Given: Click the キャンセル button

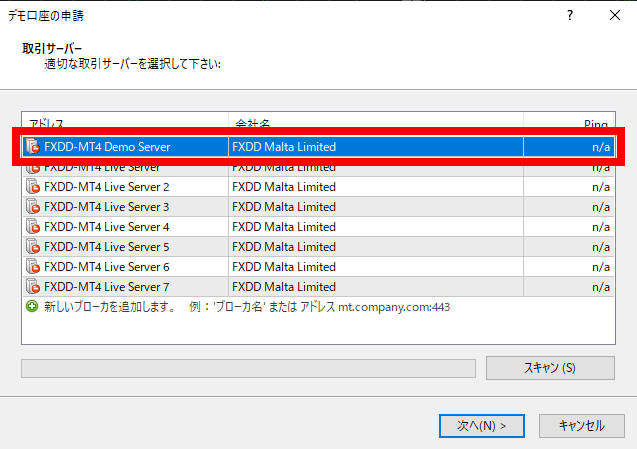Looking at the screenshot, I should tap(581, 425).
